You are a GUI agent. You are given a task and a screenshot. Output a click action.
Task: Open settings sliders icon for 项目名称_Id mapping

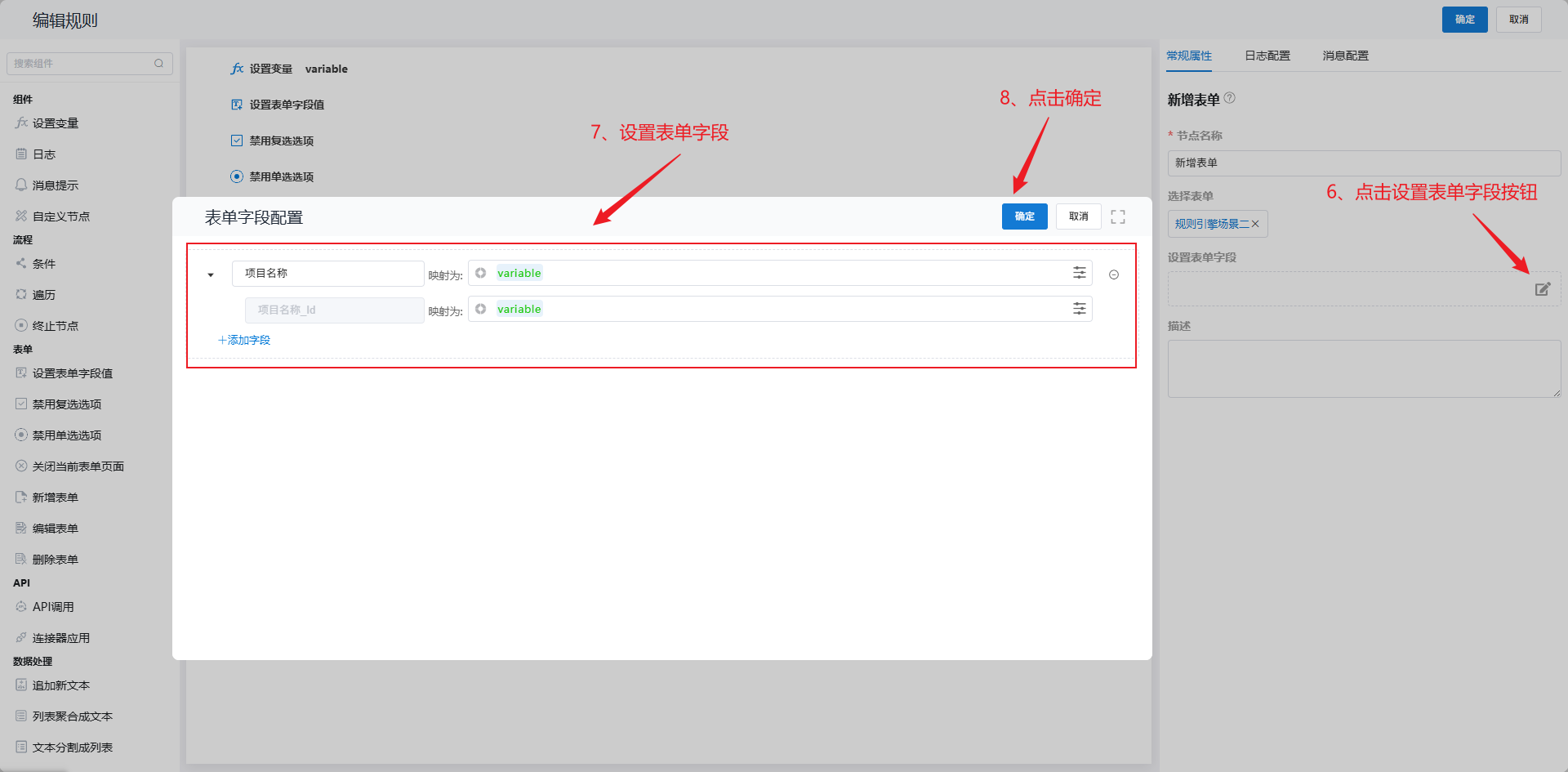click(1079, 309)
